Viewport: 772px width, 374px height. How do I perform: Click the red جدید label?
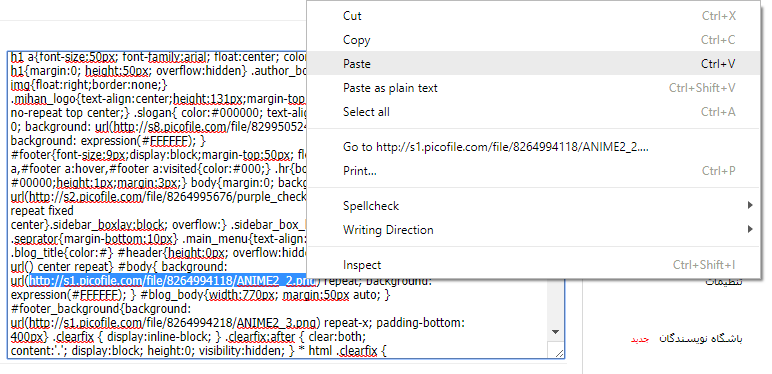click(x=641, y=339)
